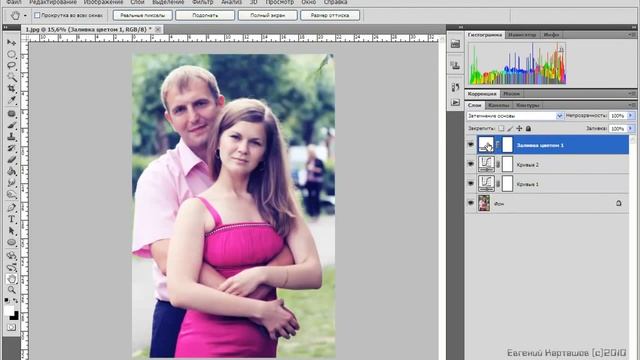Open the Заливка fill slider arrow
Viewport: 640px width, 360px height.
pos(631,129)
